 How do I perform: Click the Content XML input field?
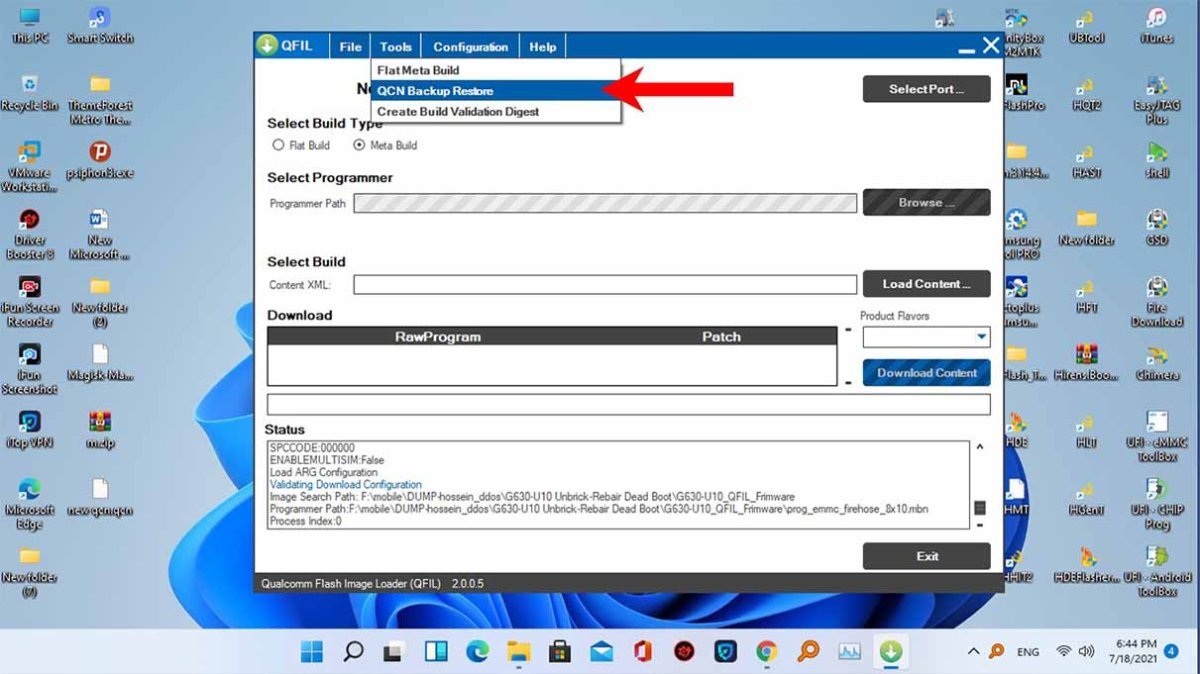pos(605,285)
